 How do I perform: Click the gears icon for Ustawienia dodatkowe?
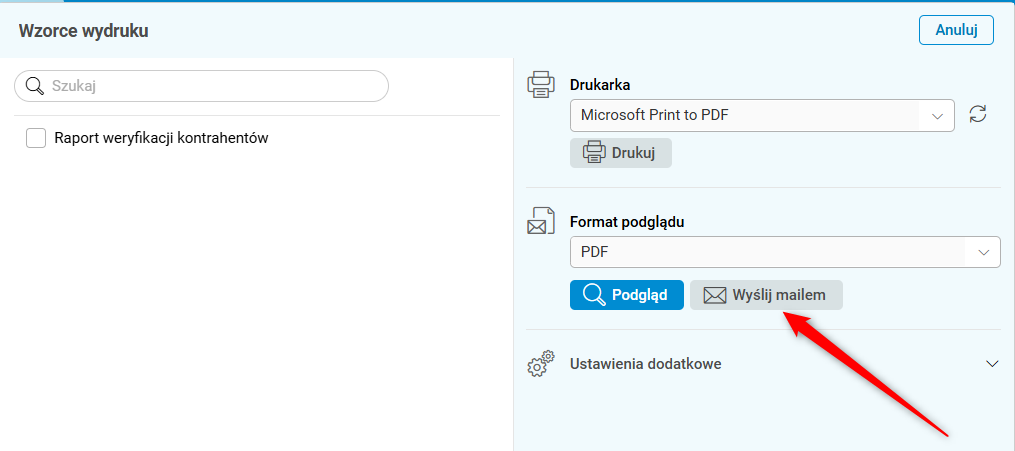point(541,364)
